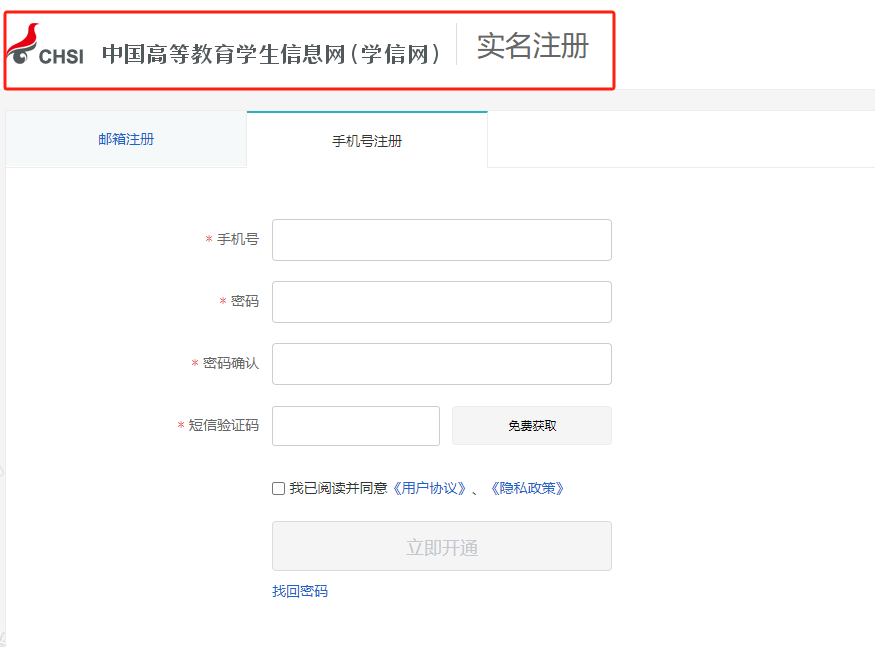Click into the 密码 input field
Screen dimensions: 875x647
(441, 302)
